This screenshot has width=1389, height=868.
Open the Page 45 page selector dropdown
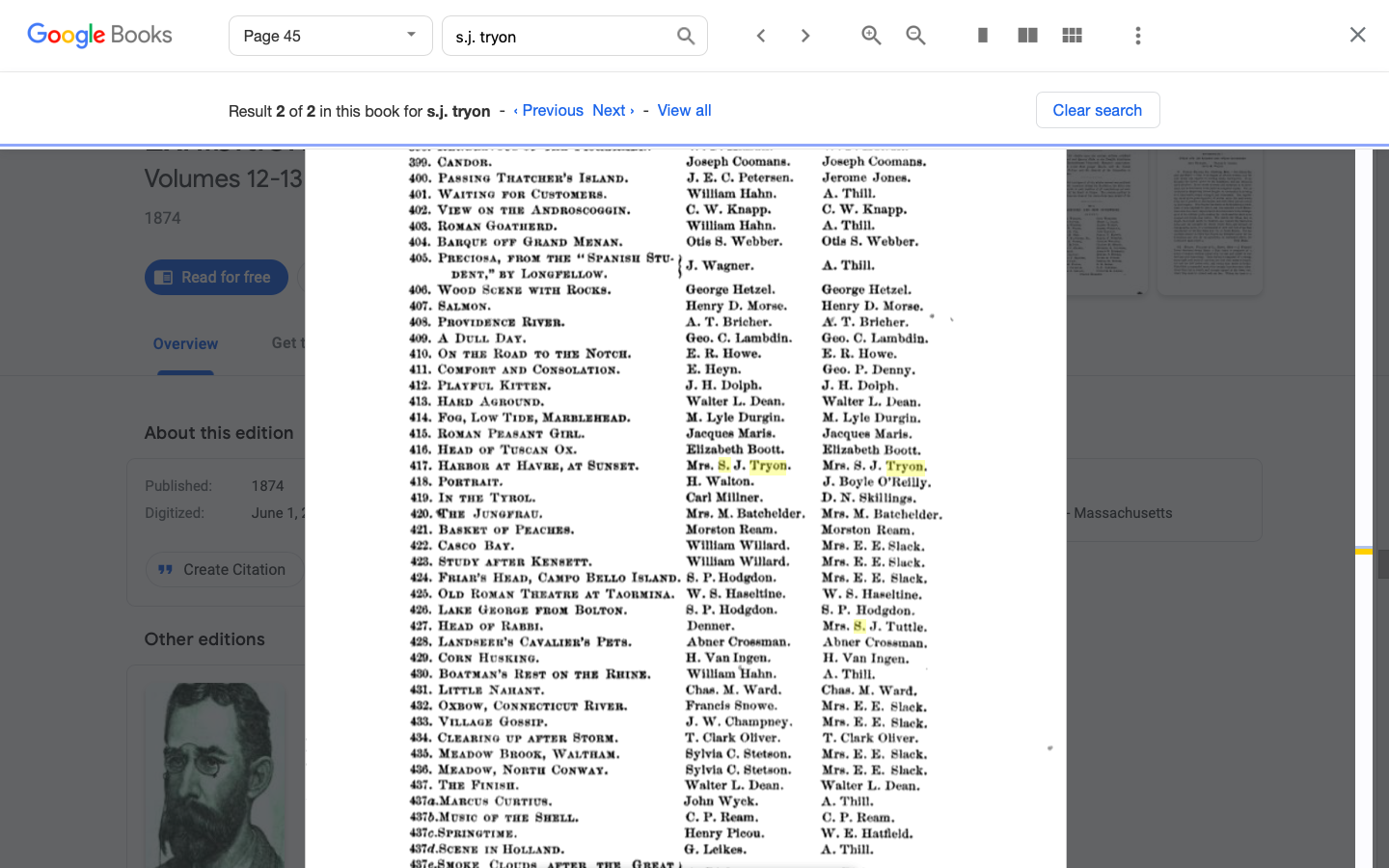tap(330, 35)
